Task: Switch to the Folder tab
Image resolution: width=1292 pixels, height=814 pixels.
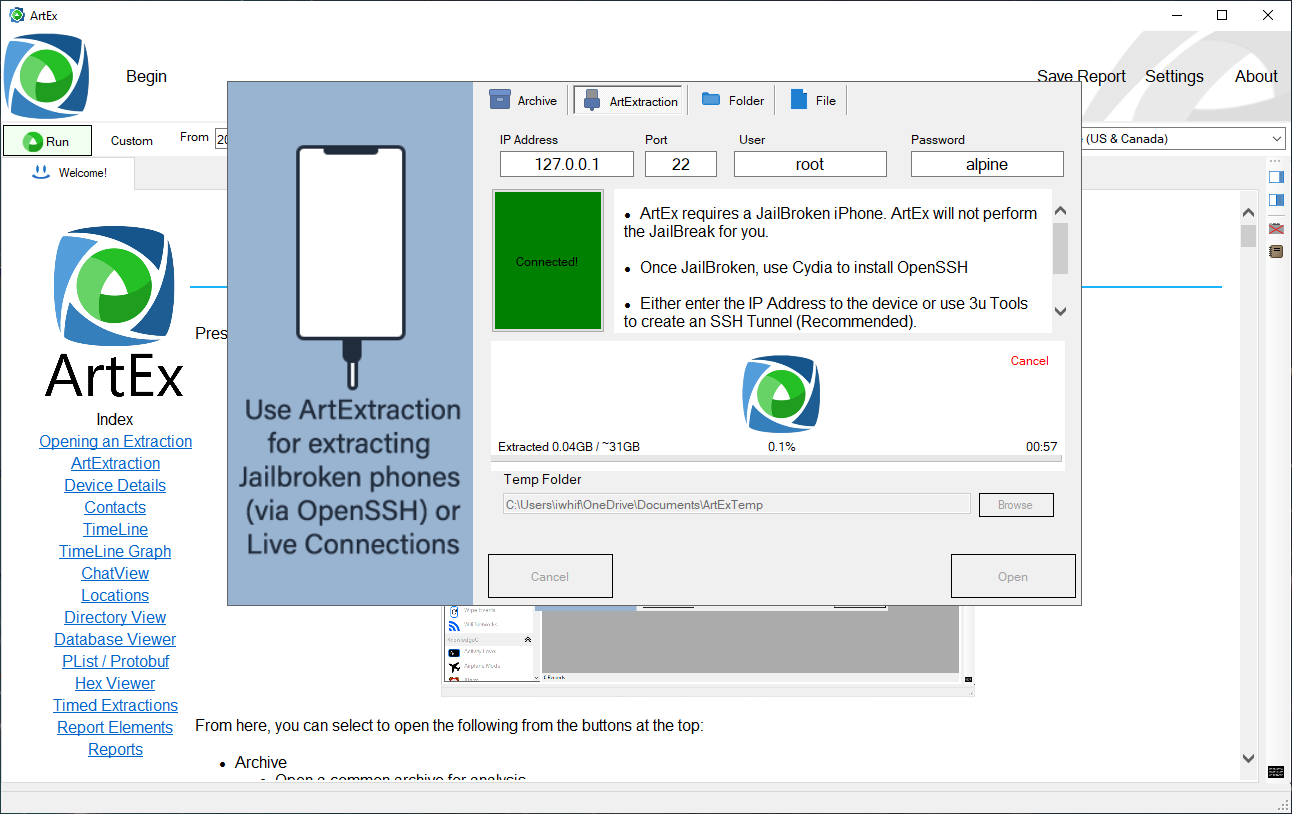Action: [x=733, y=100]
